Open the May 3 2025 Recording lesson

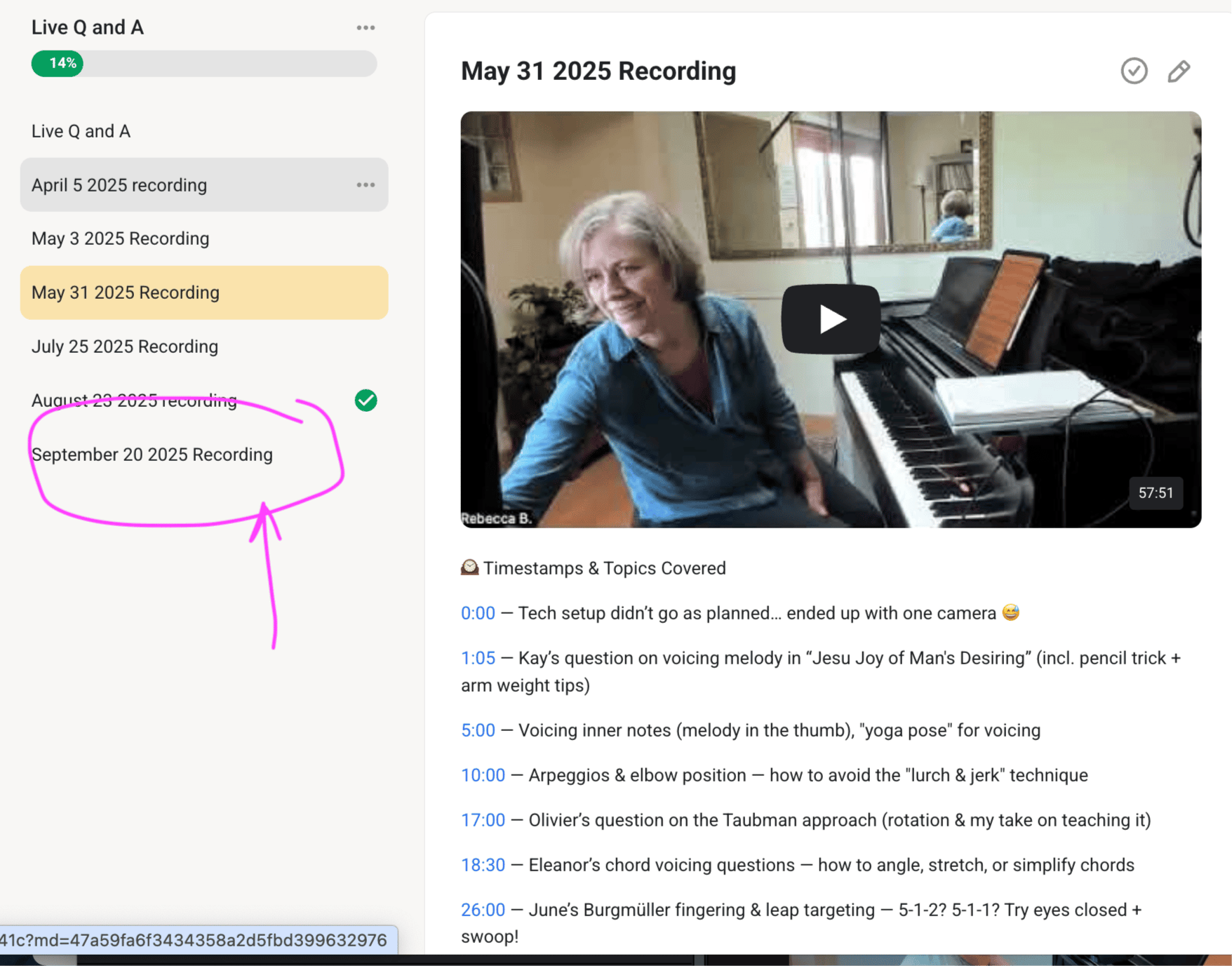[121, 239]
